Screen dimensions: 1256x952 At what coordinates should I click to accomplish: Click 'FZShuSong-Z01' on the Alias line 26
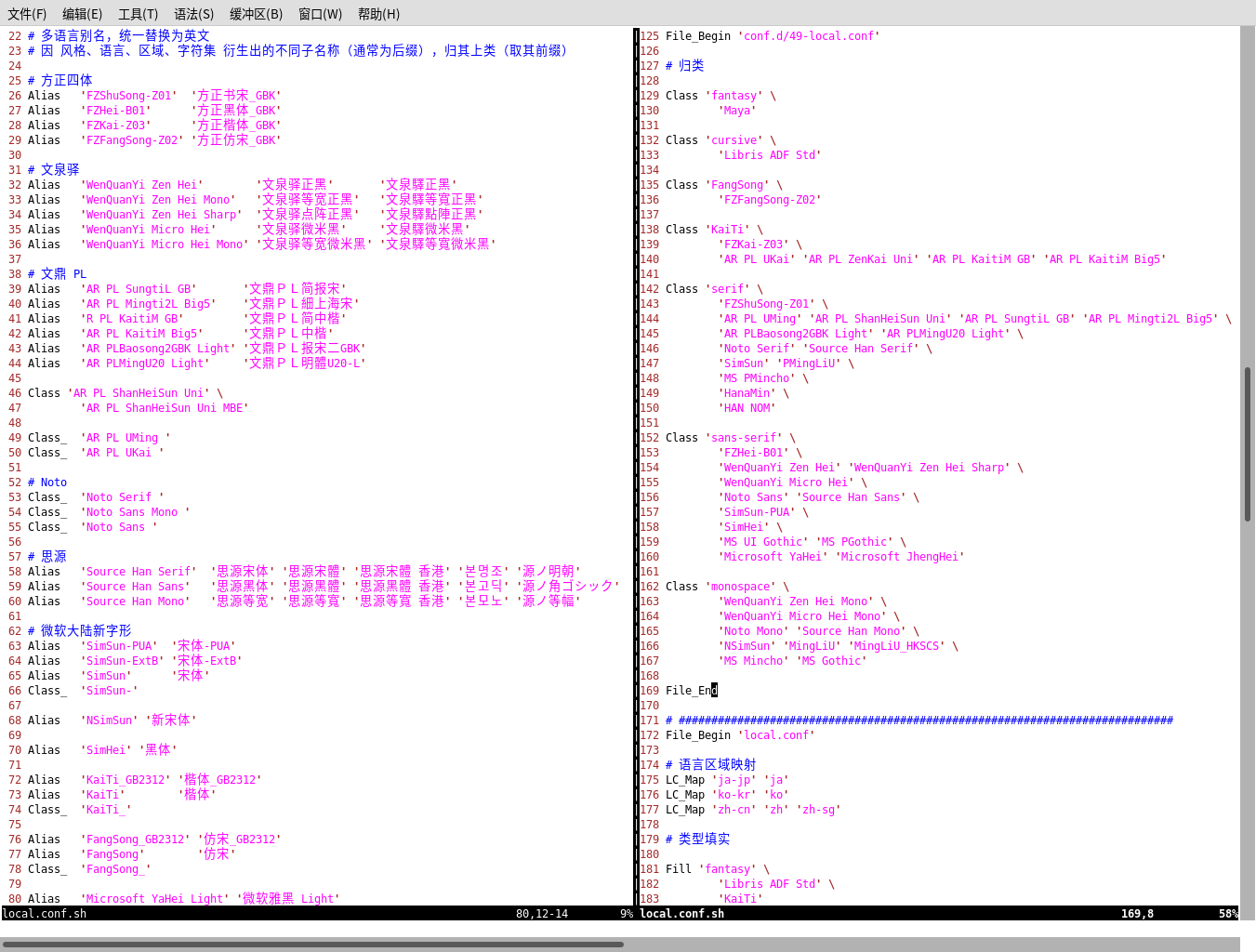tap(129, 96)
